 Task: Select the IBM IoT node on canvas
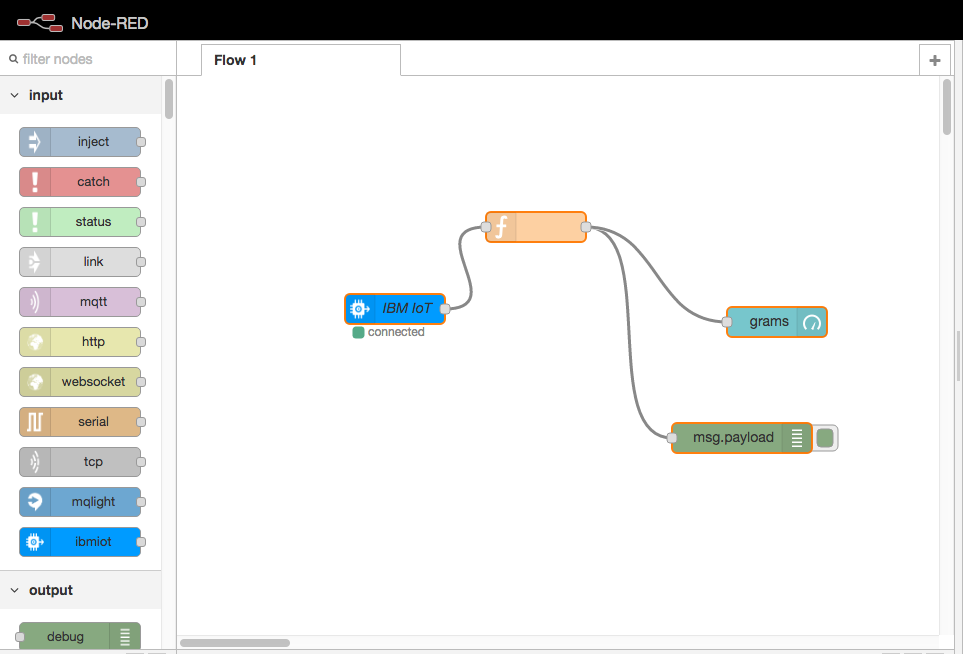point(395,309)
